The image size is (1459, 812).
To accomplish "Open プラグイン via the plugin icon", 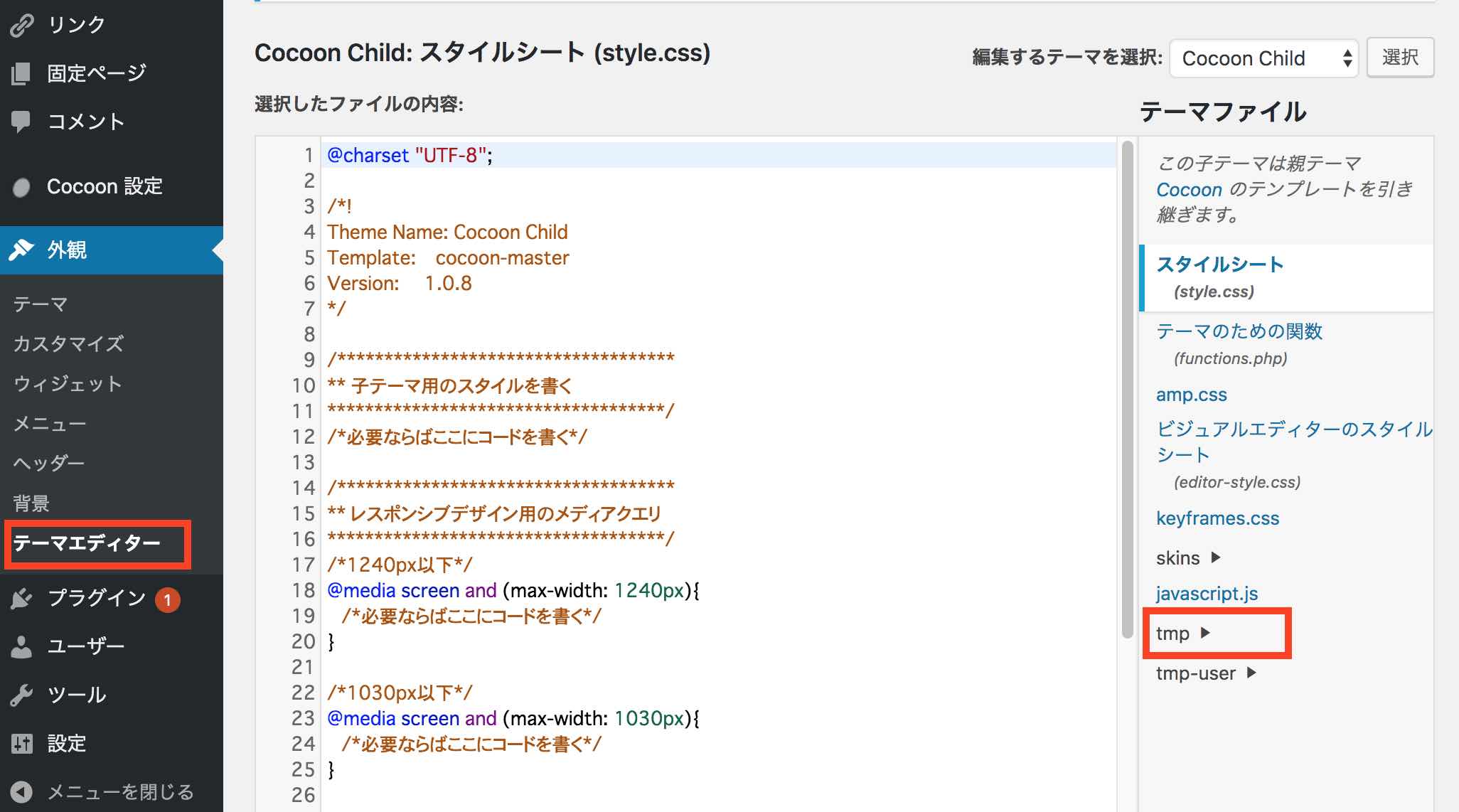I will (21, 598).
